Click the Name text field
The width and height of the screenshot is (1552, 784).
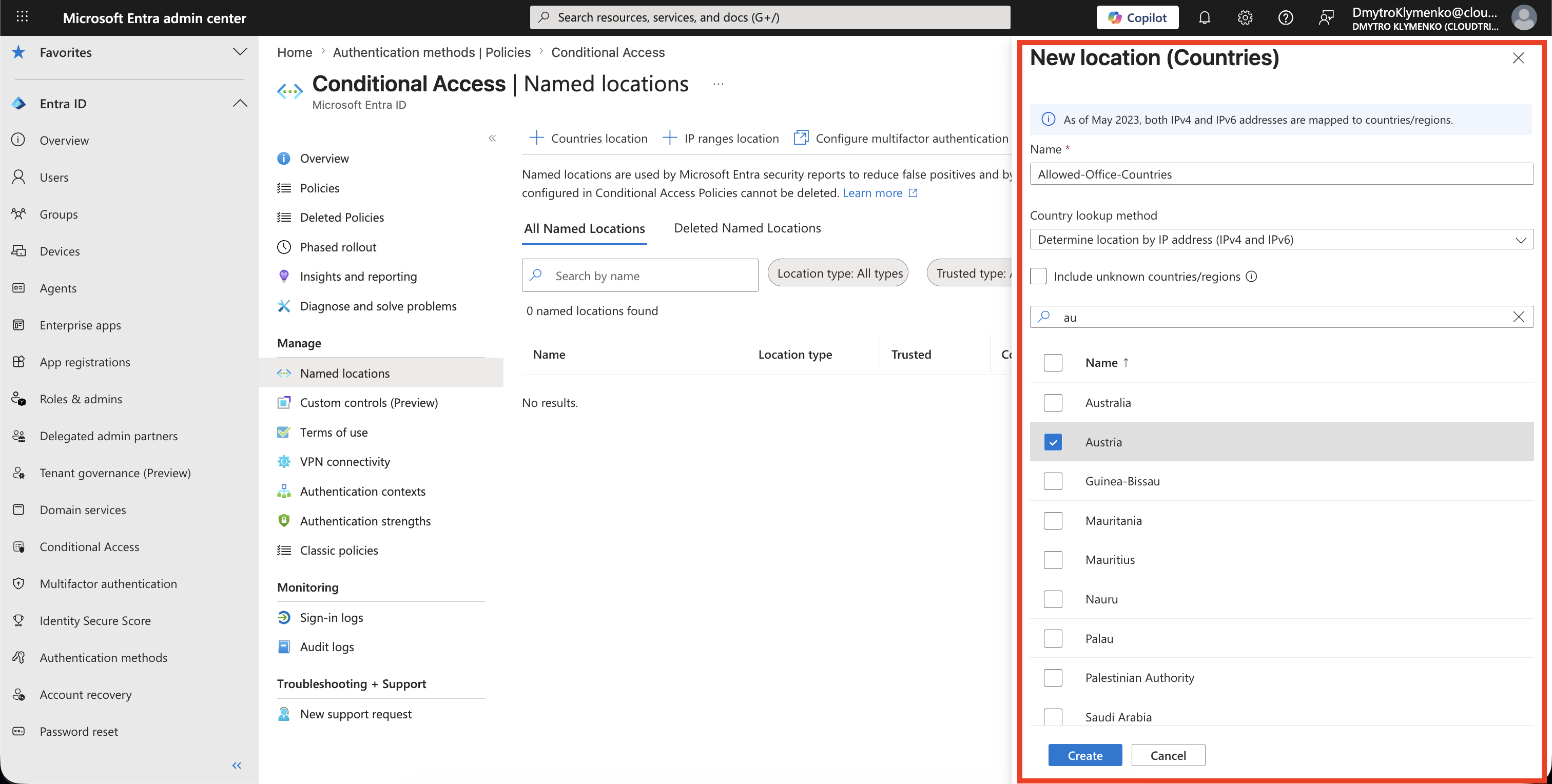(x=1282, y=174)
